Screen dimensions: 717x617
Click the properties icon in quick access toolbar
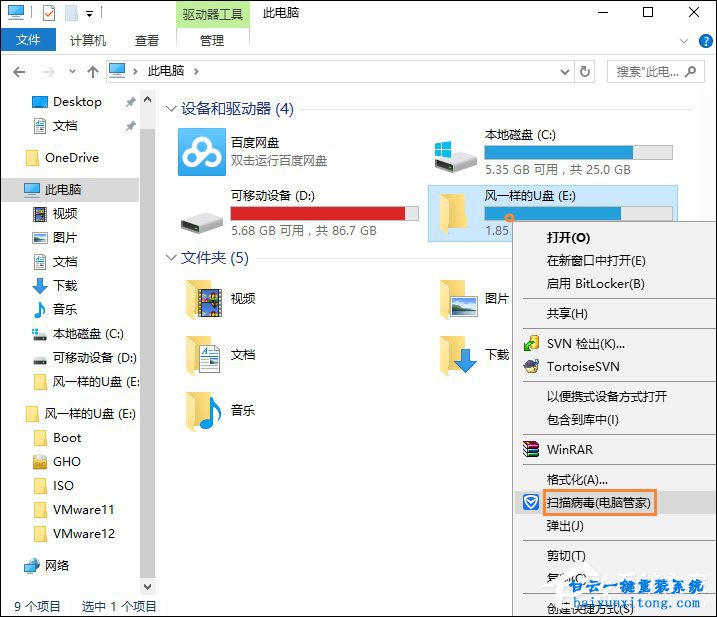coord(48,13)
